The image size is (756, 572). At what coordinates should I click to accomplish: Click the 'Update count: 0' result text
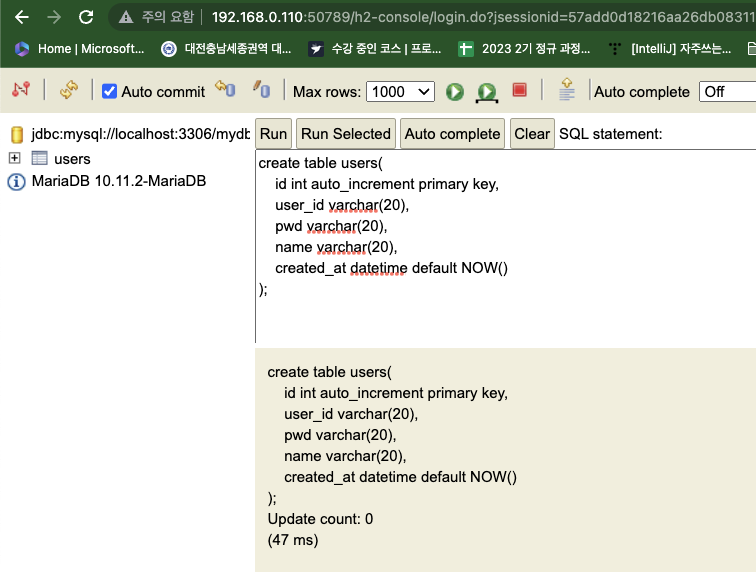pyautogui.click(x=320, y=519)
